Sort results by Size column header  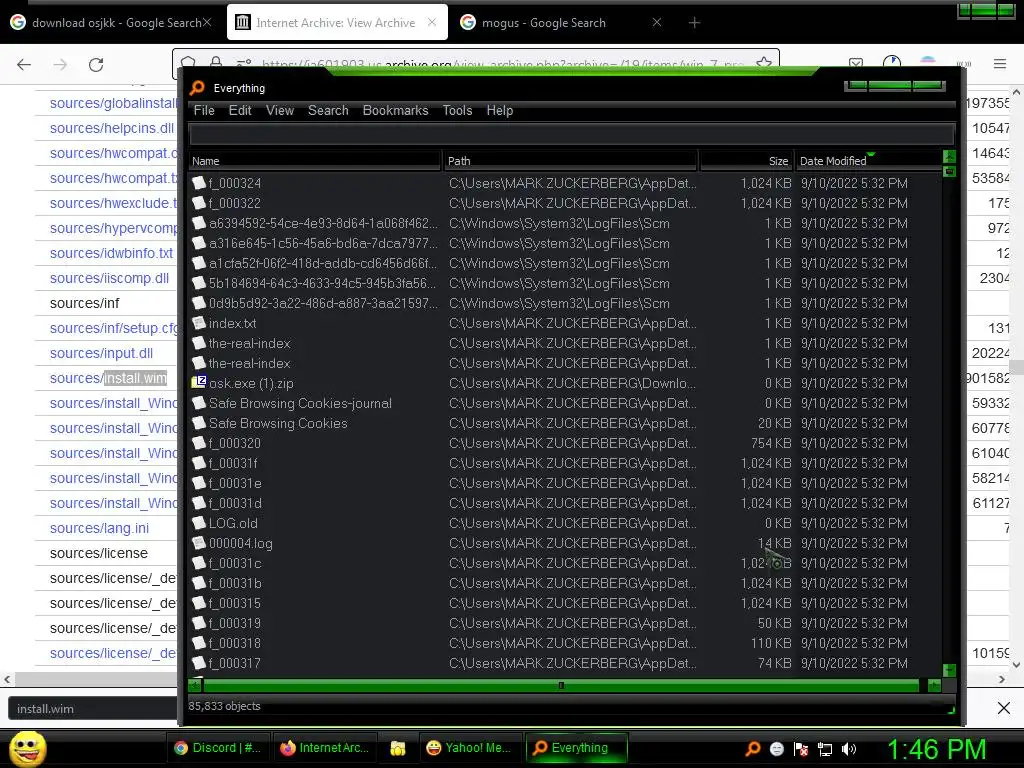pyautogui.click(x=746, y=161)
